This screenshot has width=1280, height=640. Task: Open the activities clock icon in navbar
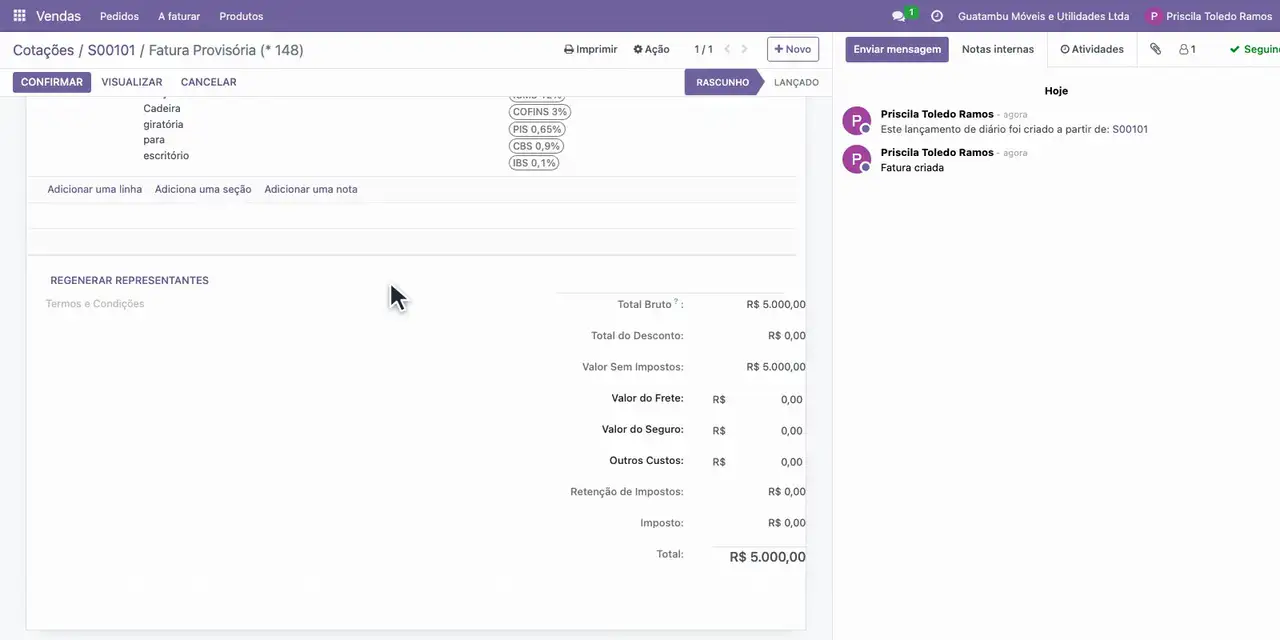click(937, 16)
